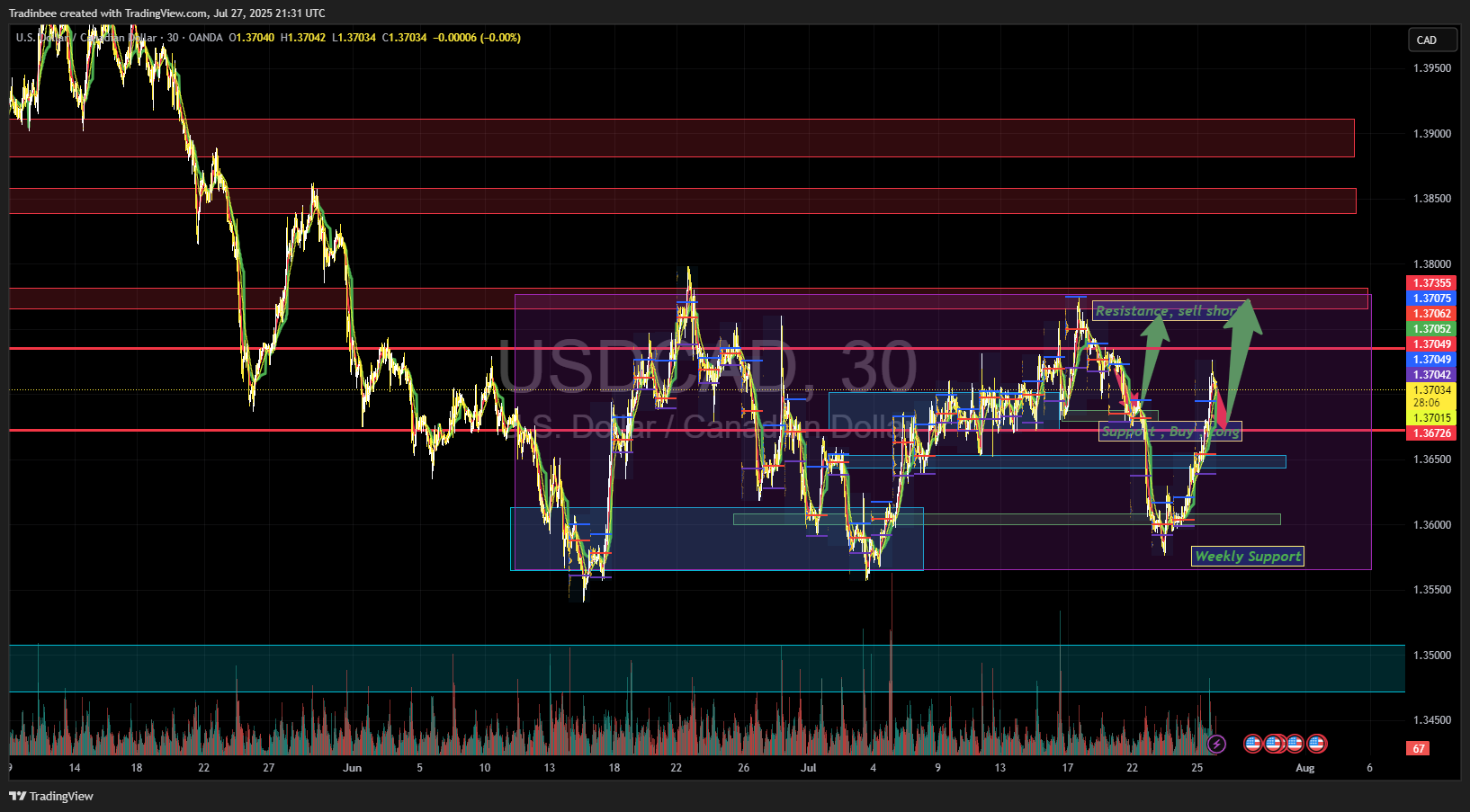This screenshot has width=1470, height=812.
Task: Click the 1.35500 price axis value
Action: [x=1432, y=590]
